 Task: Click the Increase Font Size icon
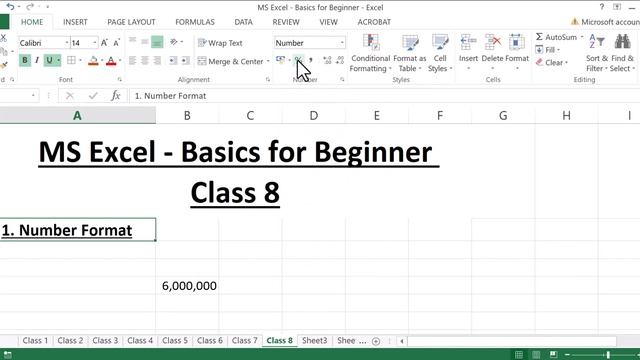[x=104, y=42]
